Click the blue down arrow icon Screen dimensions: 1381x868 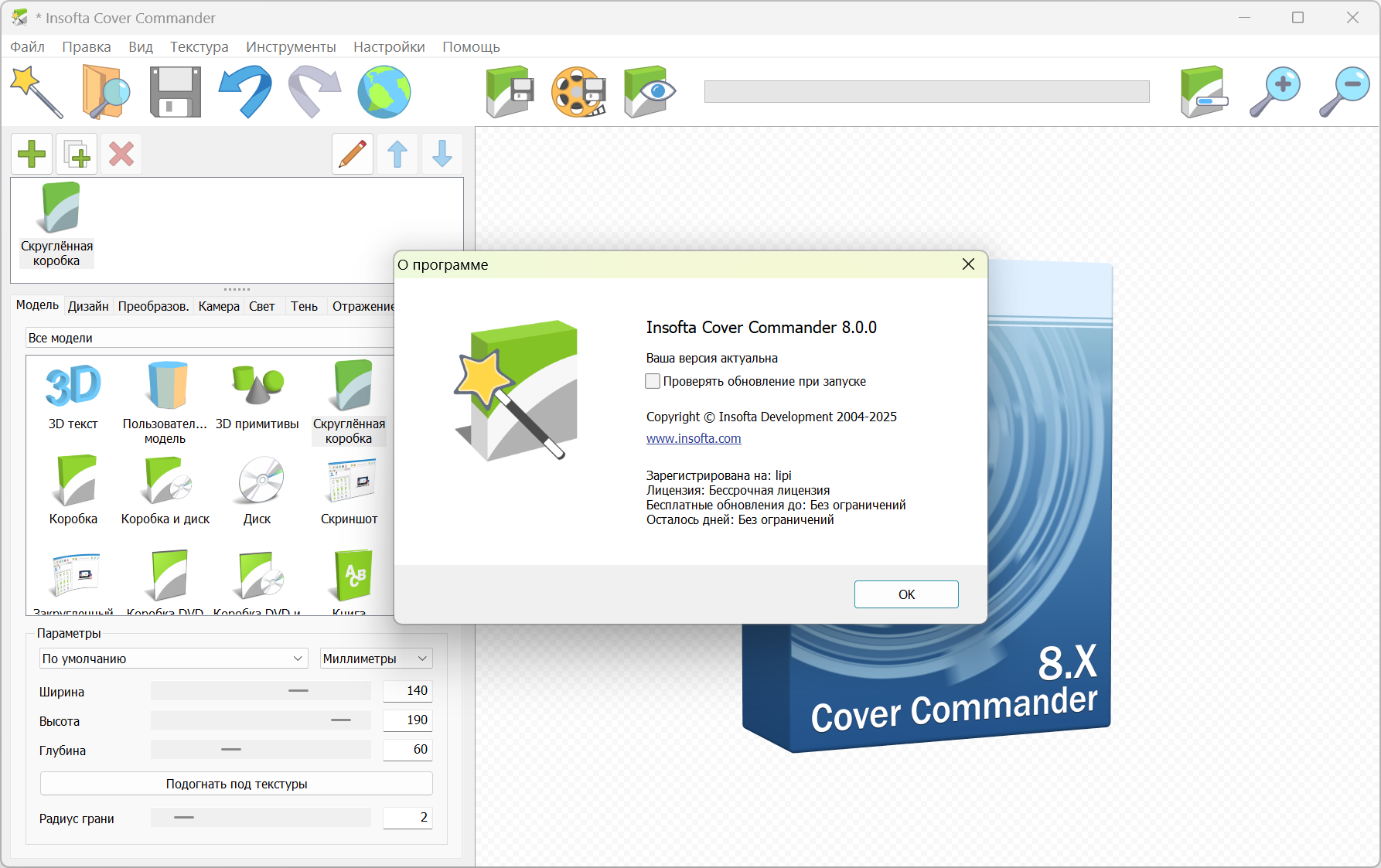click(442, 154)
